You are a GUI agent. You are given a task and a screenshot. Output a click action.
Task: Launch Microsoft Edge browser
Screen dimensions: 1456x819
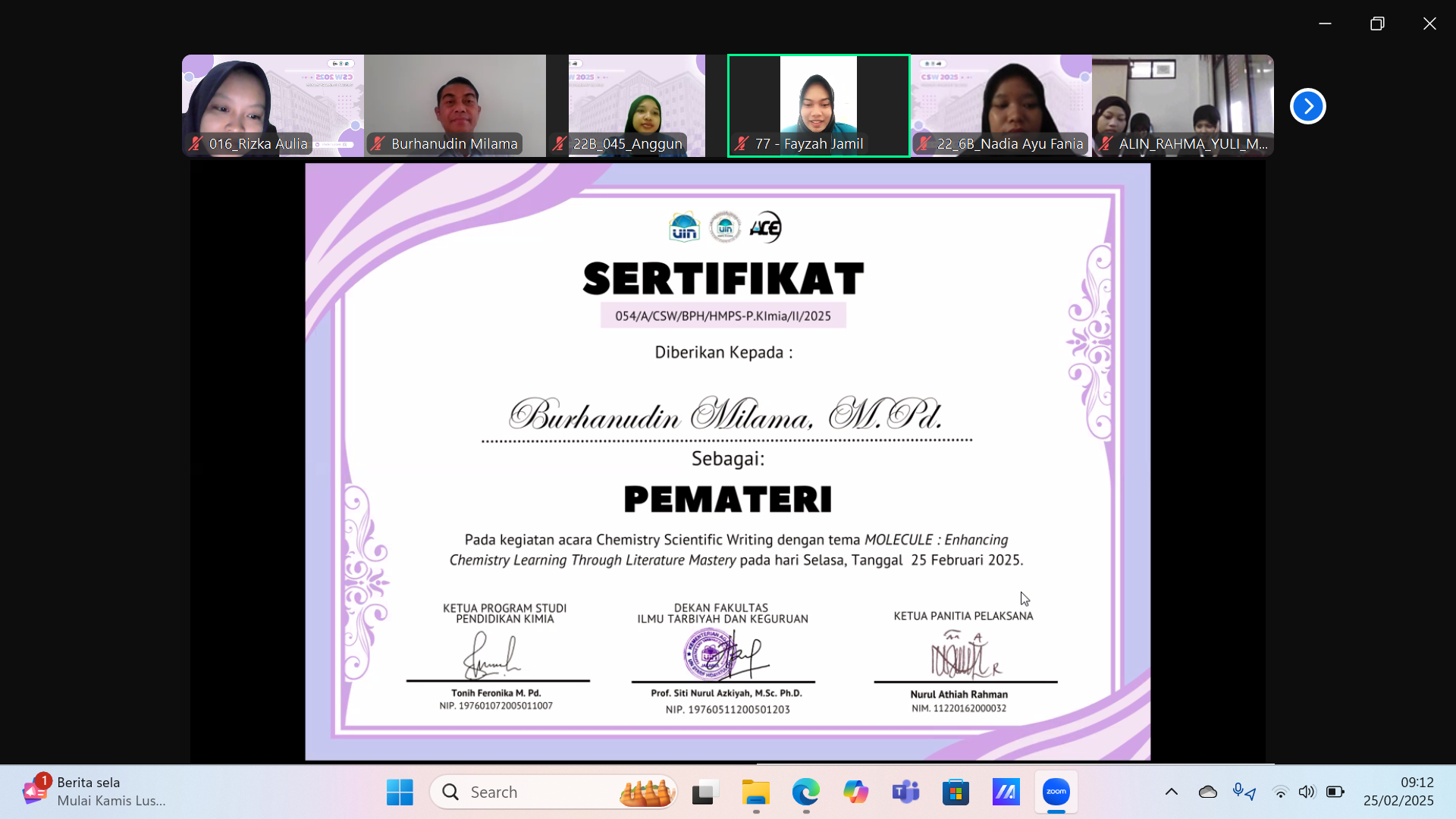(805, 792)
